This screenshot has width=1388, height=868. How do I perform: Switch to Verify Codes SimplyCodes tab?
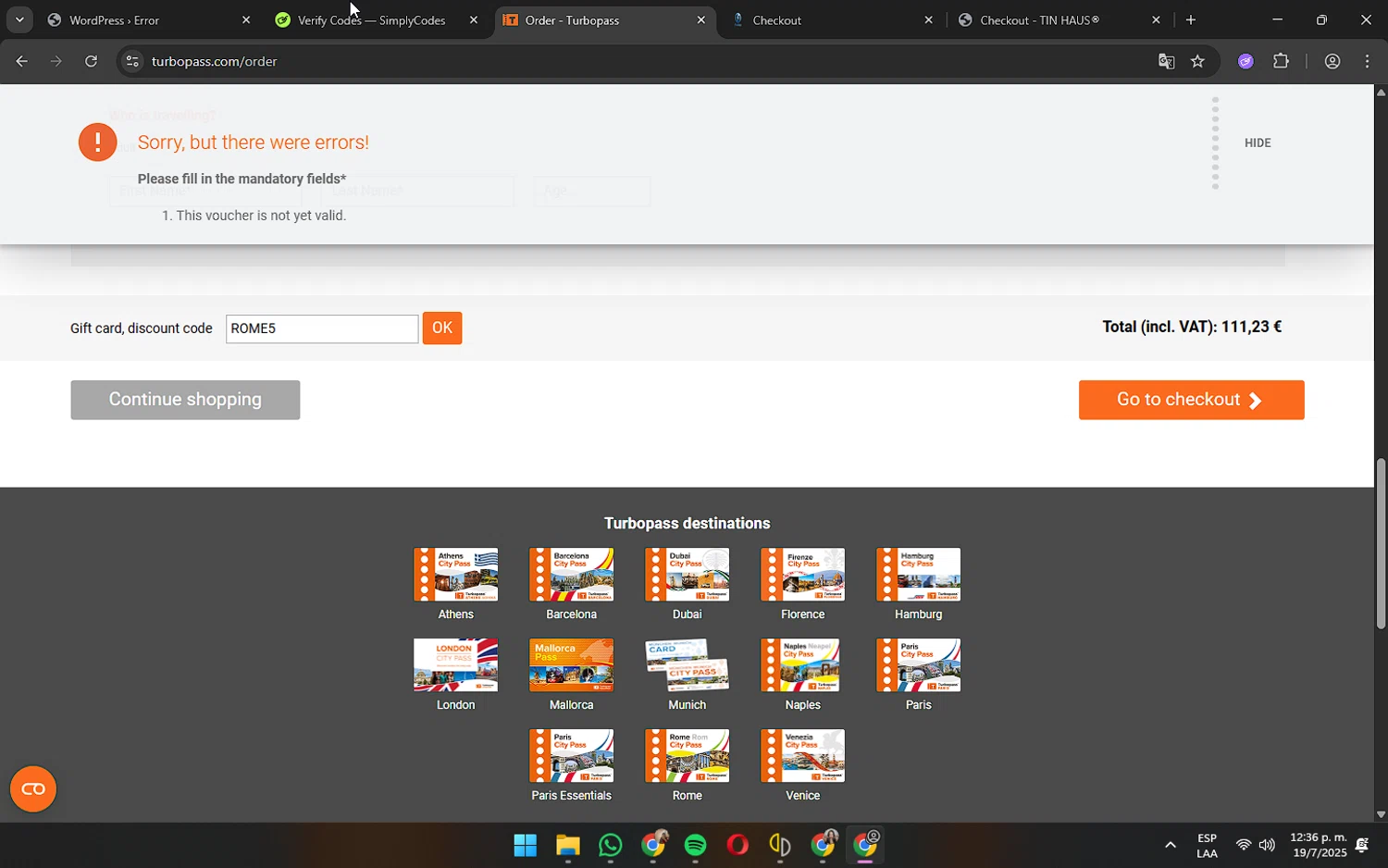[374, 20]
